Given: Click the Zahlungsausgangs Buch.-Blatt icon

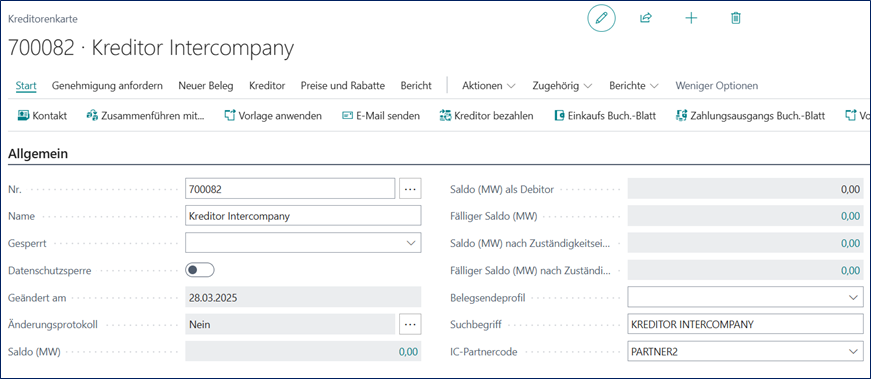Looking at the screenshot, I should 681,116.
